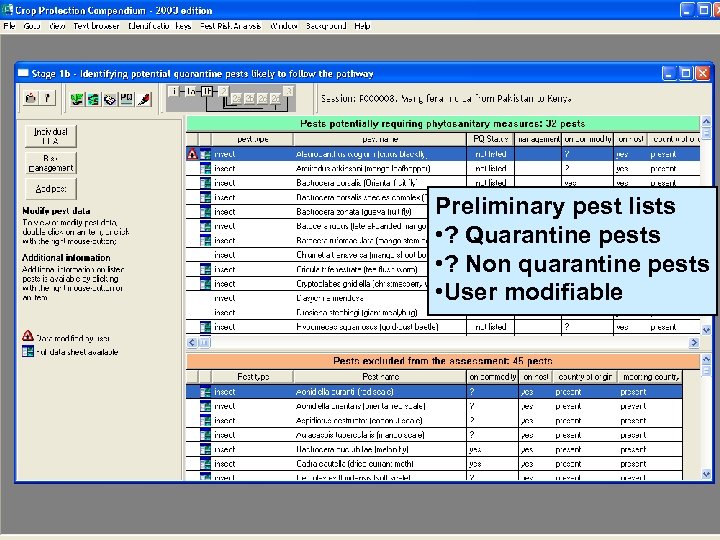
Task: Open data sheet icon for Cadra cautella row
Action: 205,464
